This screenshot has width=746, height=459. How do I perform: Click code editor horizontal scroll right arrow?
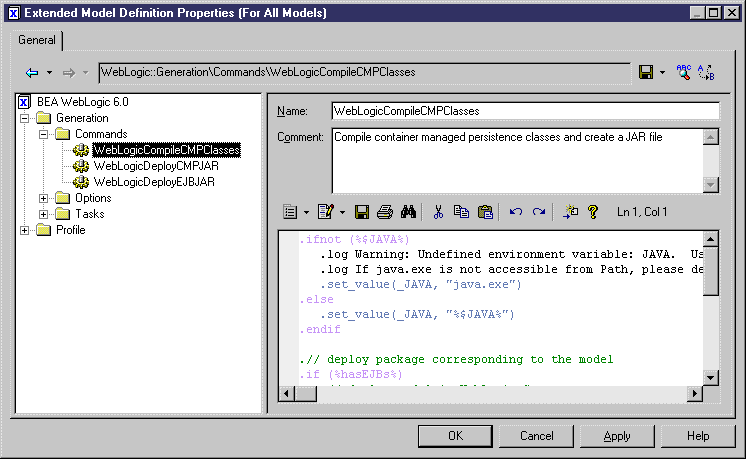[x=695, y=394]
